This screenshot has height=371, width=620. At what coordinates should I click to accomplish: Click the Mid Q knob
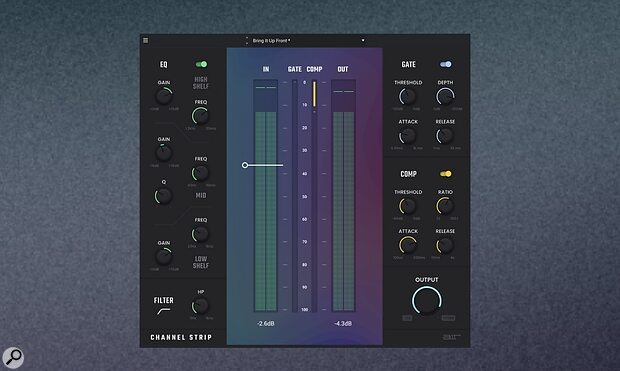(163, 196)
